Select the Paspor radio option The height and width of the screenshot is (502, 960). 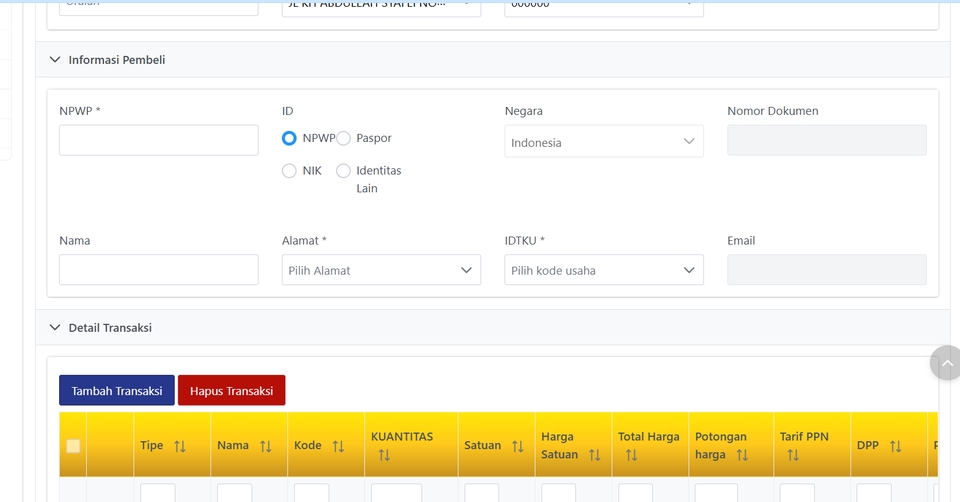point(343,138)
